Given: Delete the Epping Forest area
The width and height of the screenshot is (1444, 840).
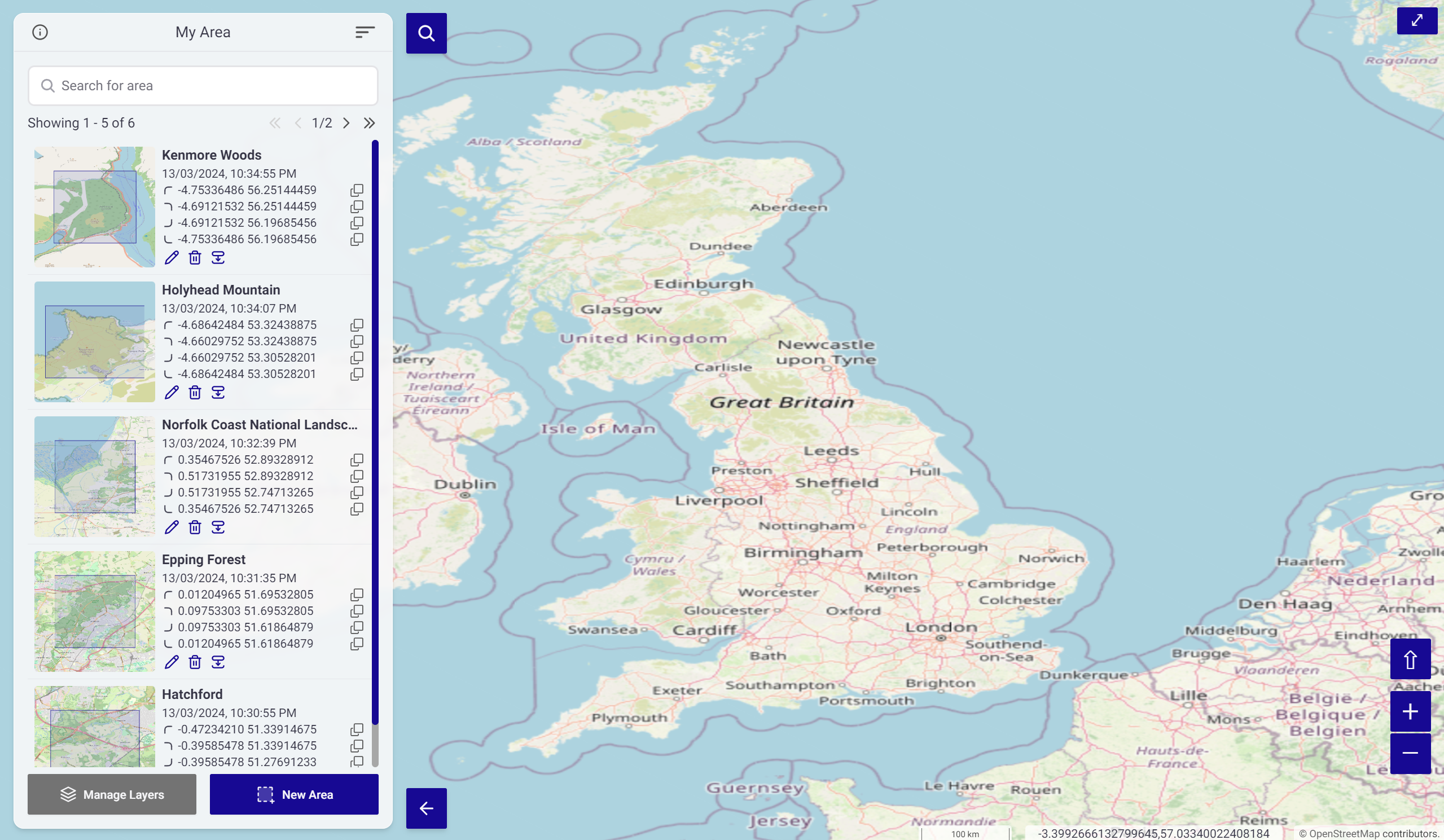Looking at the screenshot, I should pos(195,662).
